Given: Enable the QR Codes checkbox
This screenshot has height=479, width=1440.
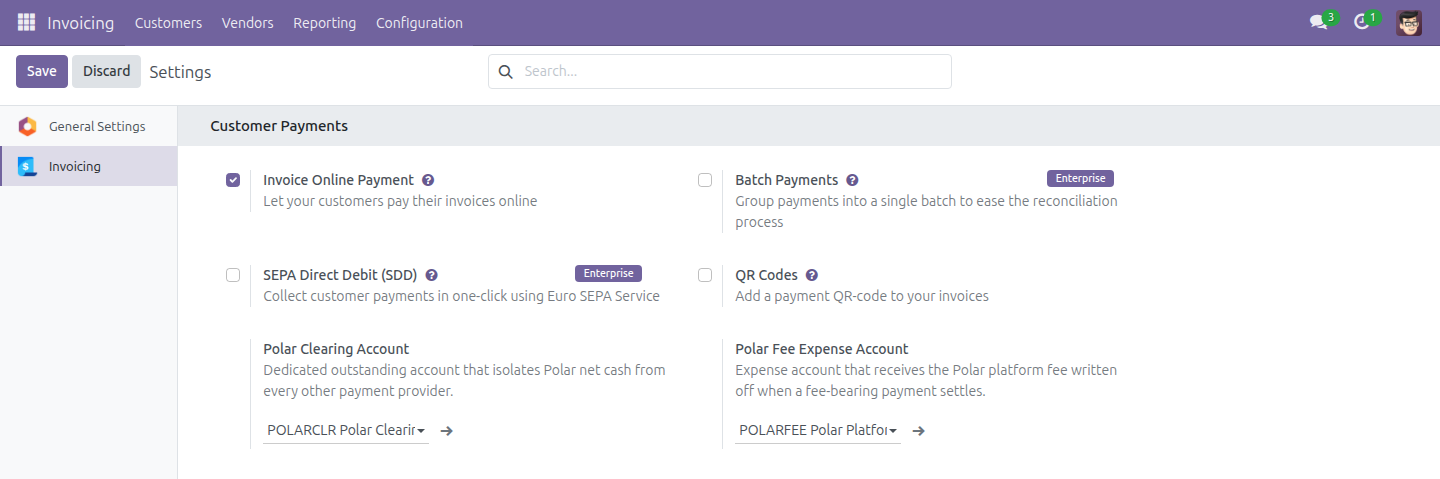Looking at the screenshot, I should click(705, 275).
